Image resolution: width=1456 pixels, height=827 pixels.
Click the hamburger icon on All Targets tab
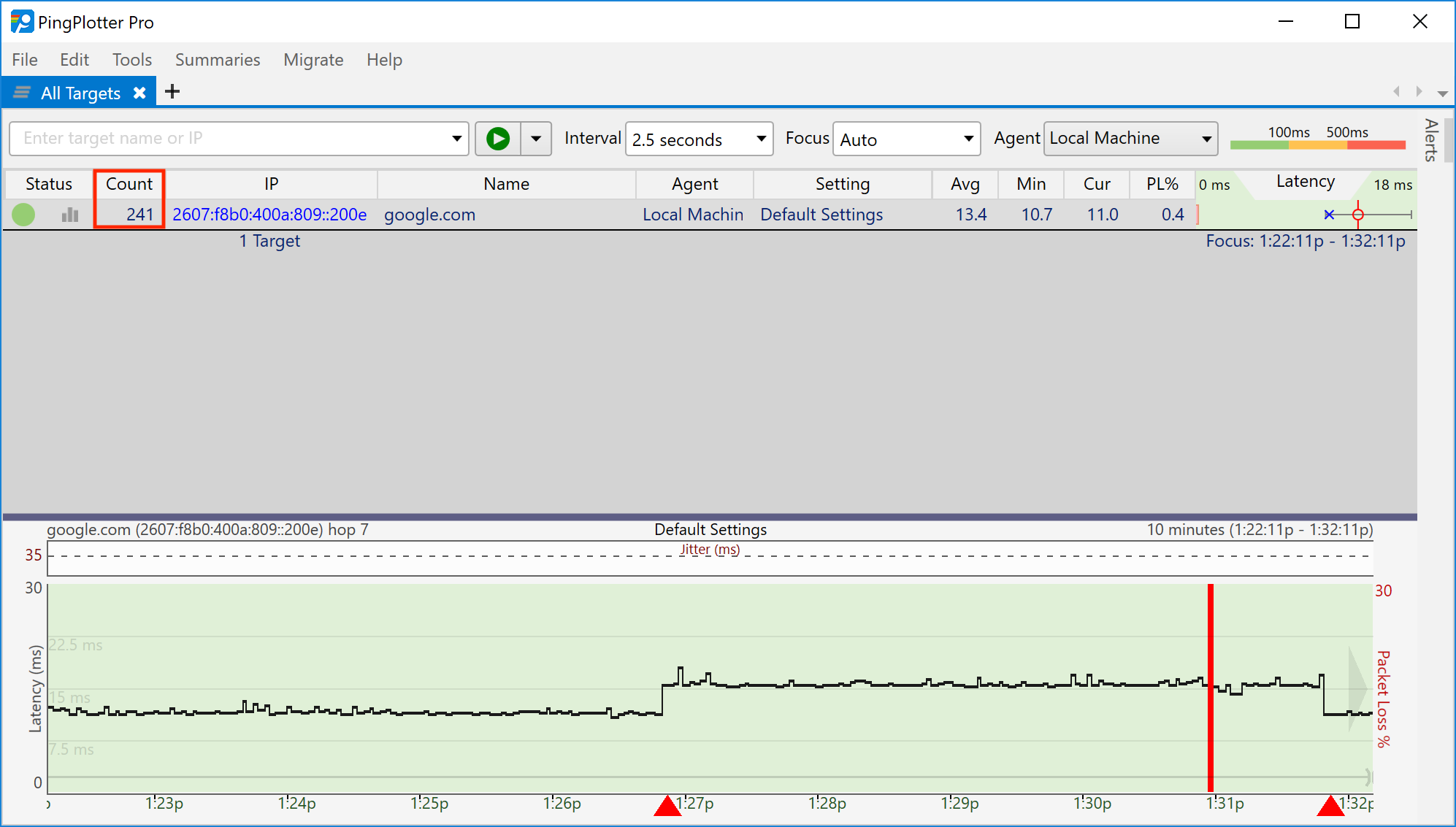[x=22, y=93]
